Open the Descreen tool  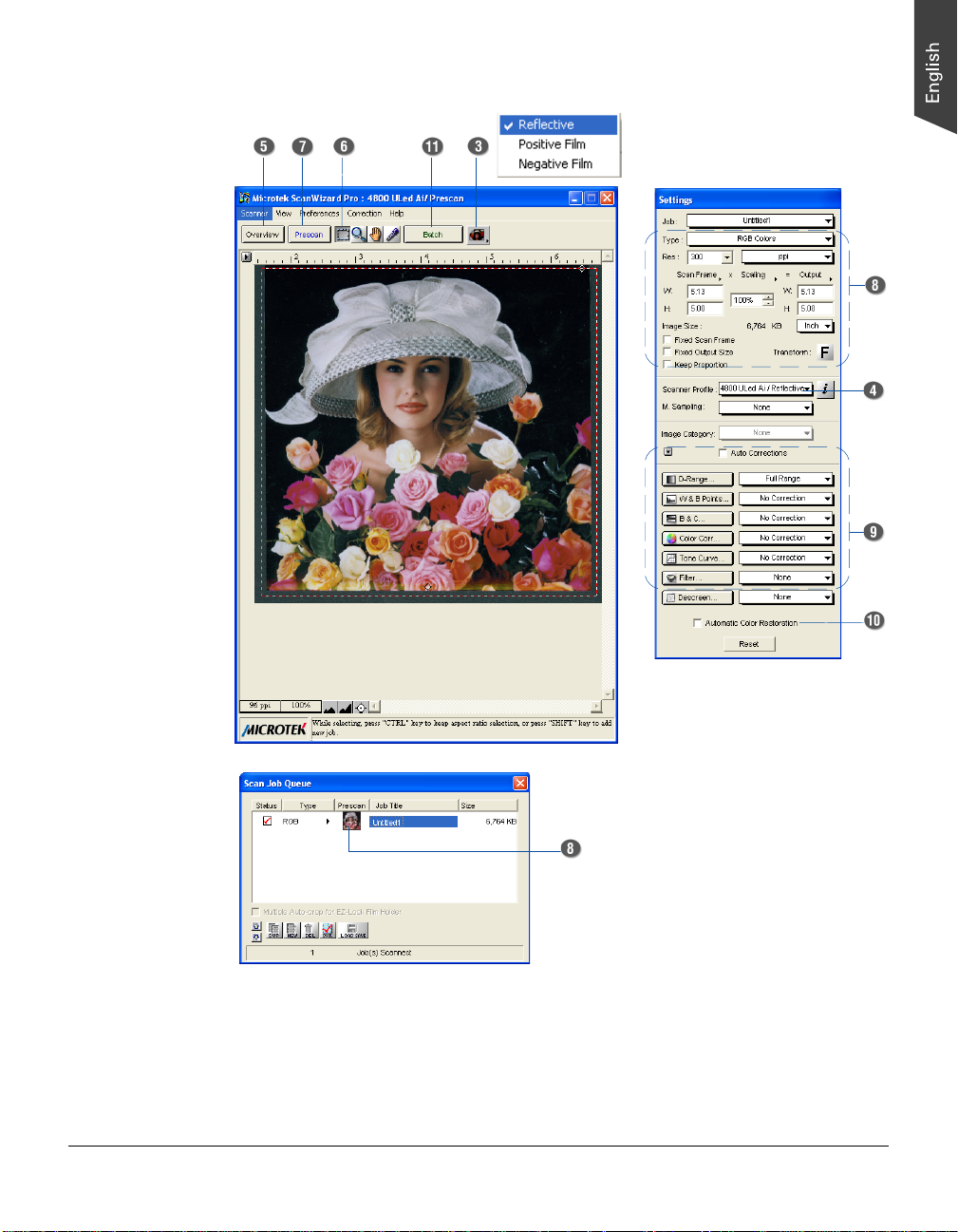(x=697, y=597)
